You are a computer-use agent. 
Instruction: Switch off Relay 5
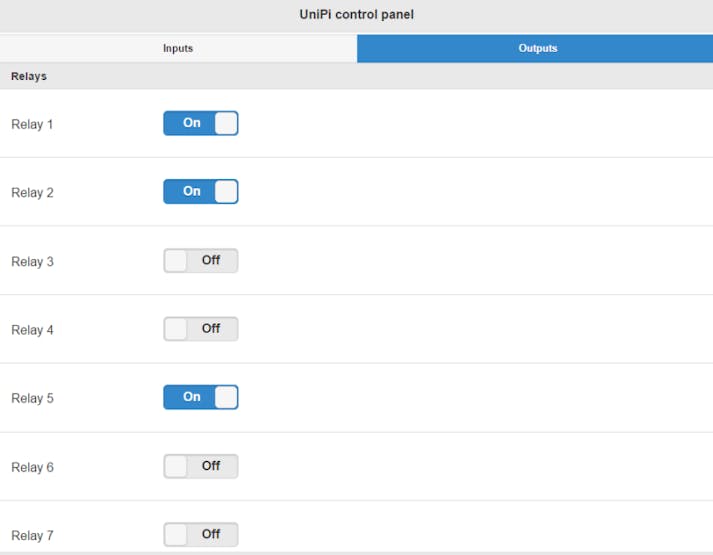(x=201, y=397)
